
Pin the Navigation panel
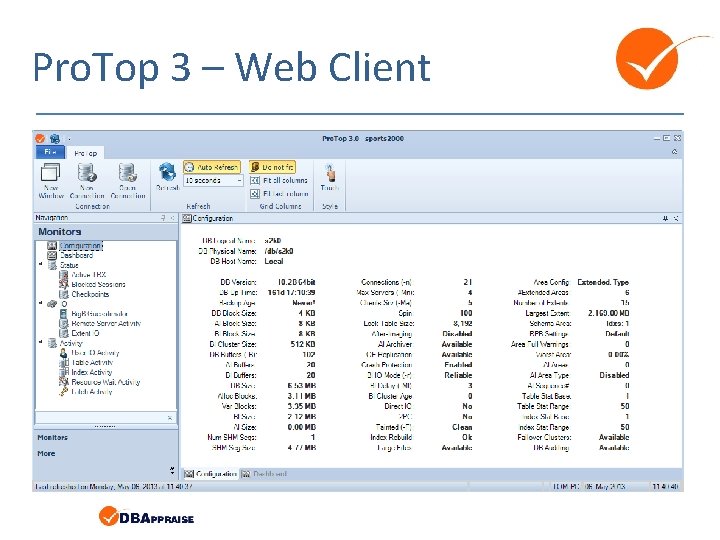pyautogui.click(x=163, y=218)
